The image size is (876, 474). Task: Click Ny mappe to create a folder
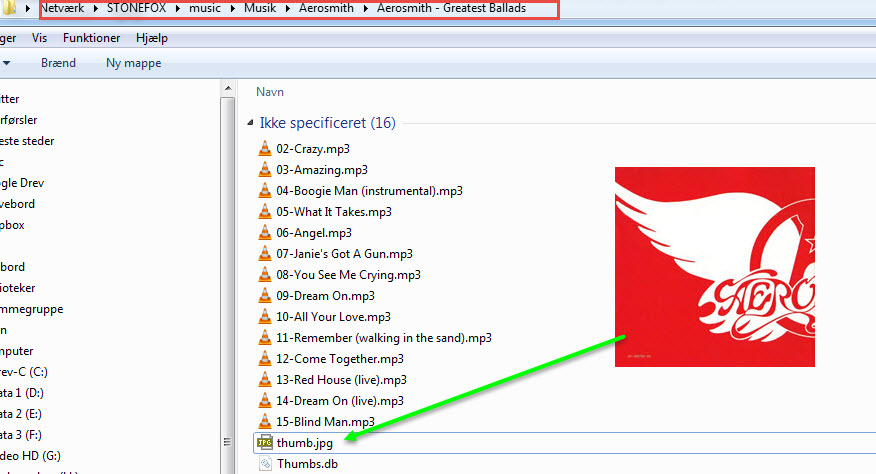coord(134,63)
